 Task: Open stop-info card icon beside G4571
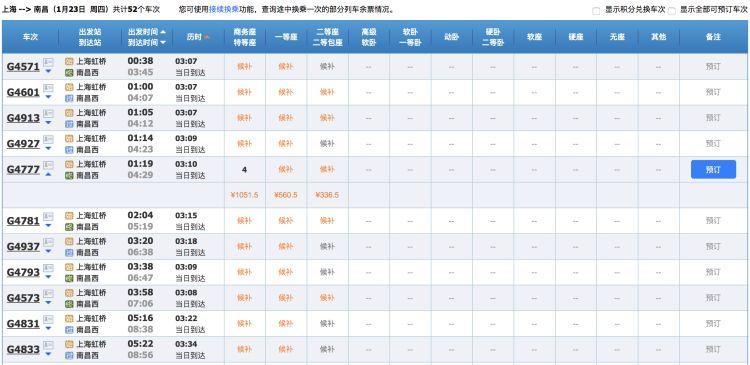coord(48,62)
